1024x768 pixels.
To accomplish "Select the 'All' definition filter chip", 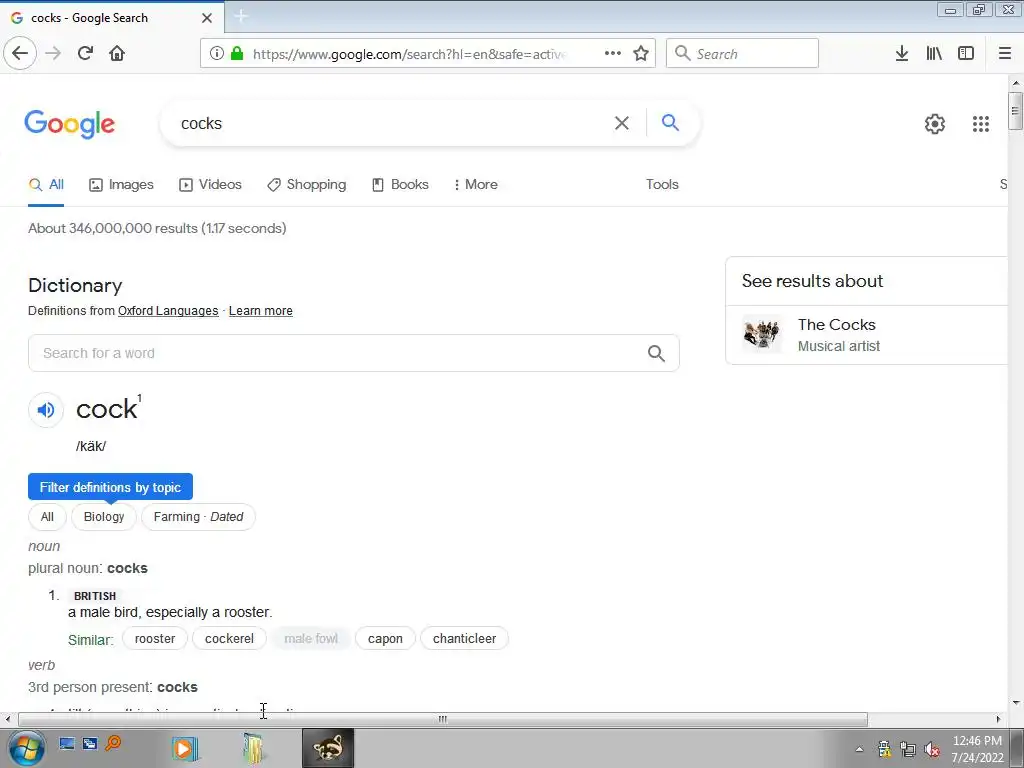I will pos(47,517).
